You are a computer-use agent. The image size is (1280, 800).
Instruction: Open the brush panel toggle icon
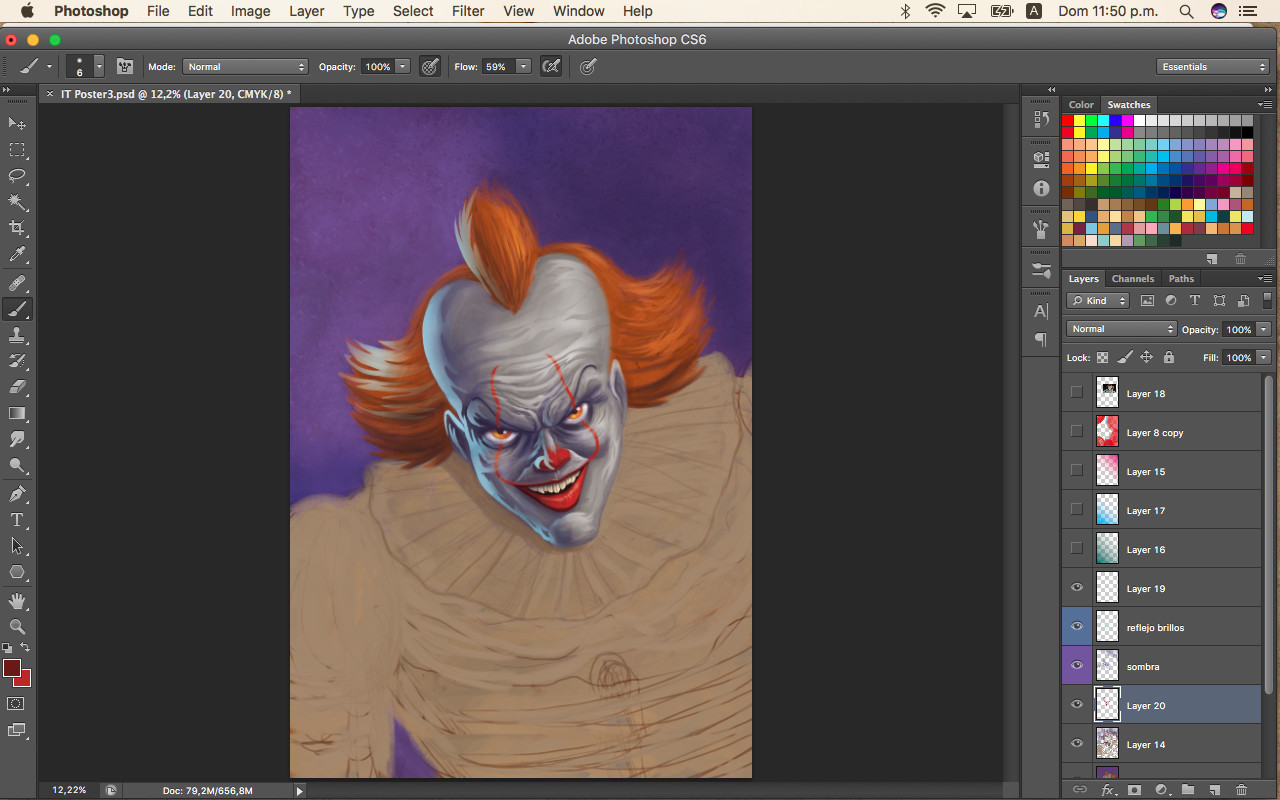click(125, 67)
